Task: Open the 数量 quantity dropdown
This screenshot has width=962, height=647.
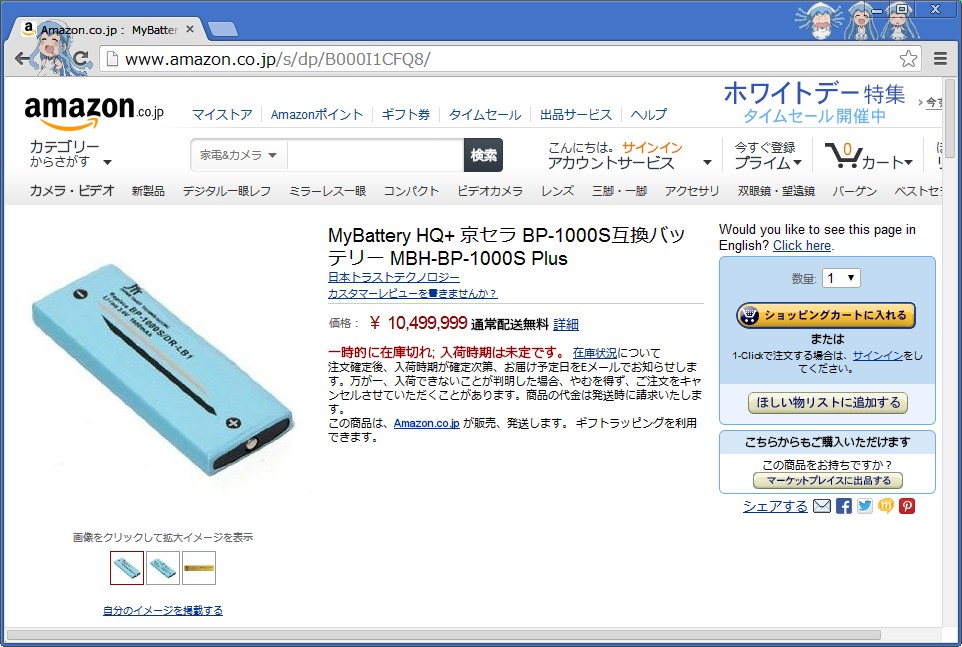Action: [841, 278]
